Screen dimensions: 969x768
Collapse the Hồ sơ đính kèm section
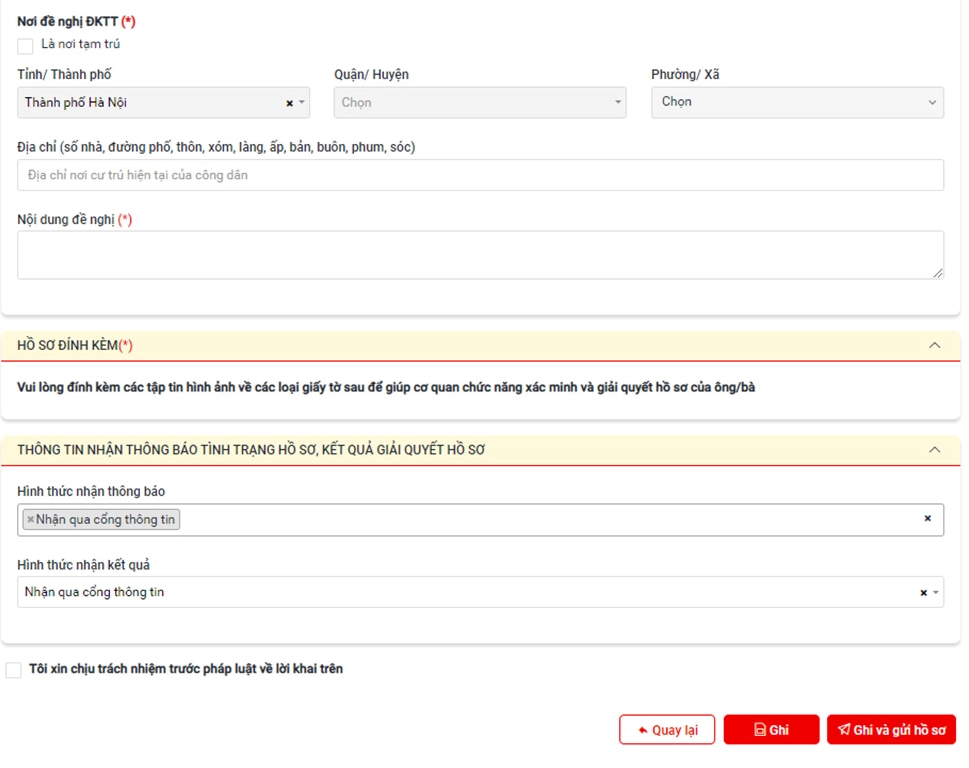(x=934, y=345)
